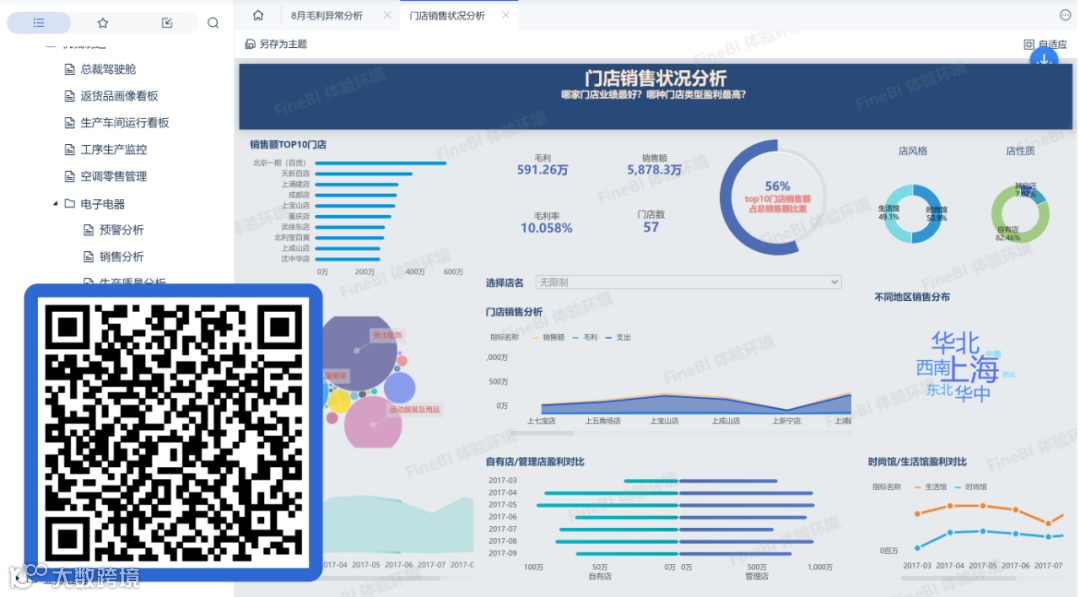Click the 选择店名 dropdown arrow

[x=834, y=282]
